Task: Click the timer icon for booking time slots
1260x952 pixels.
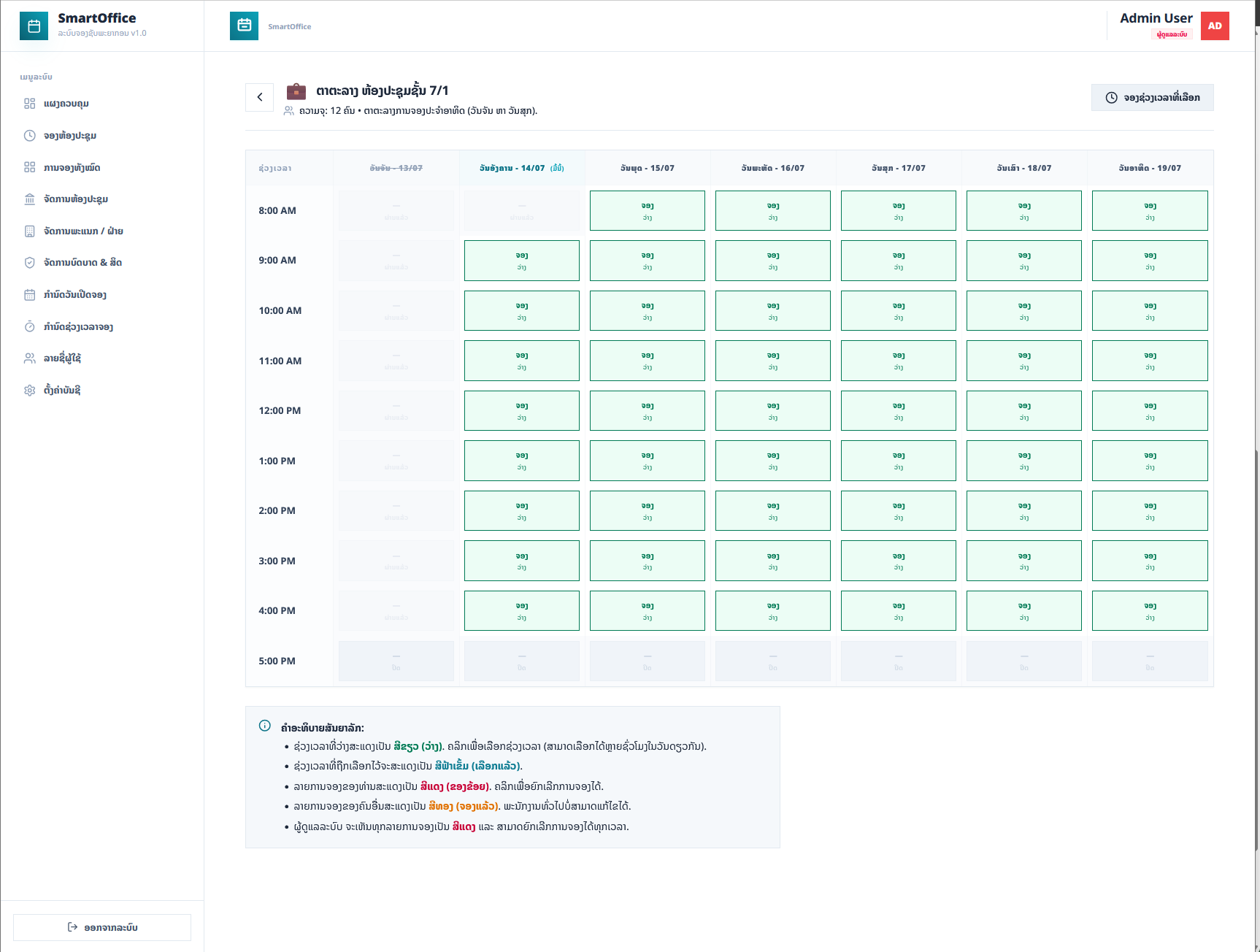Action: click(30, 326)
